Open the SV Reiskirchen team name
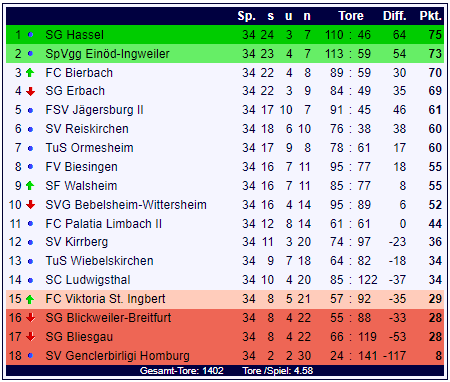This screenshot has width=450, height=382. (87, 129)
